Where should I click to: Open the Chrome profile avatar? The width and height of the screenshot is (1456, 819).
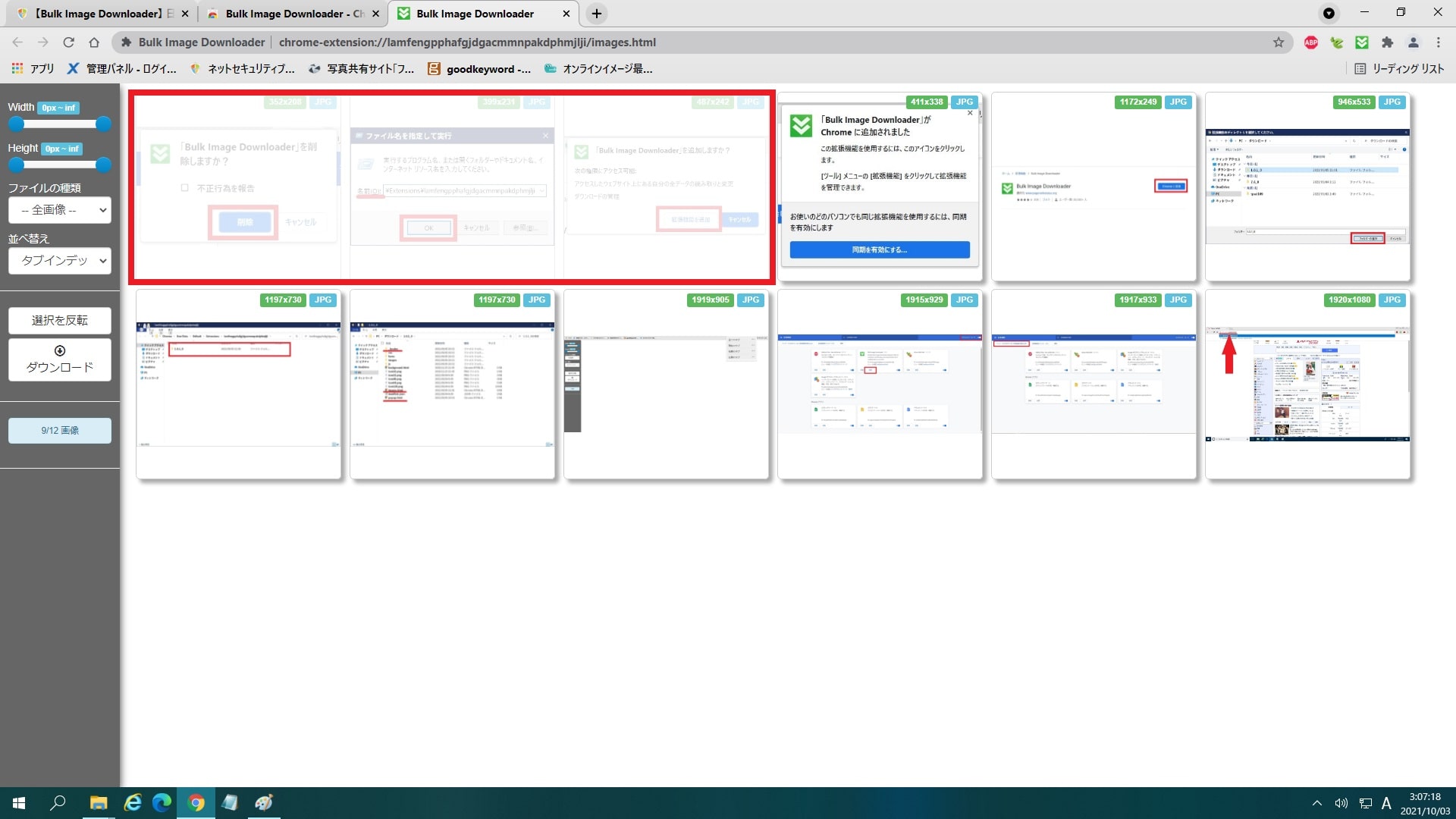[1413, 42]
